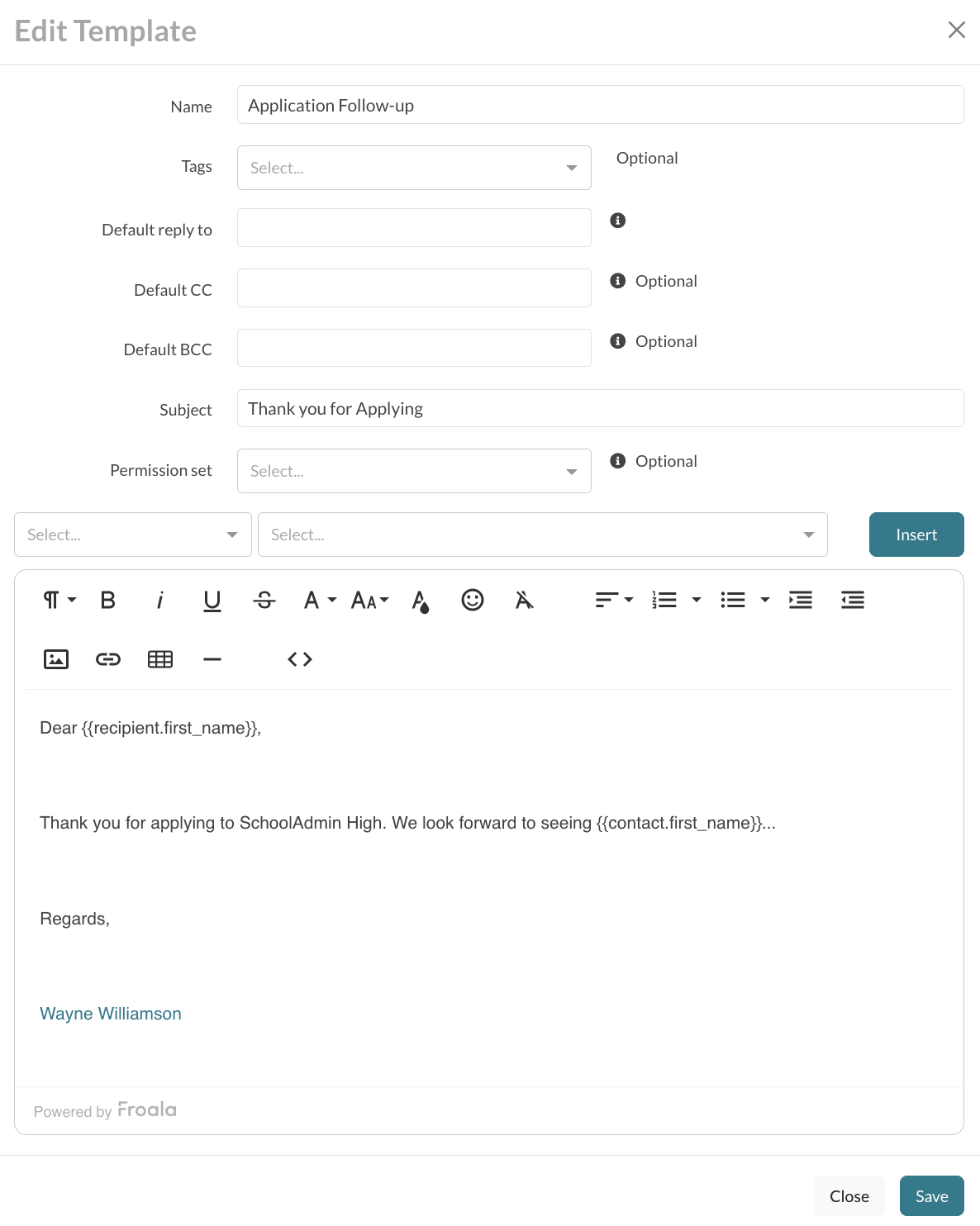This screenshot has width=980, height=1226.
Task: Toggle underline text formatting
Action: click(x=212, y=601)
